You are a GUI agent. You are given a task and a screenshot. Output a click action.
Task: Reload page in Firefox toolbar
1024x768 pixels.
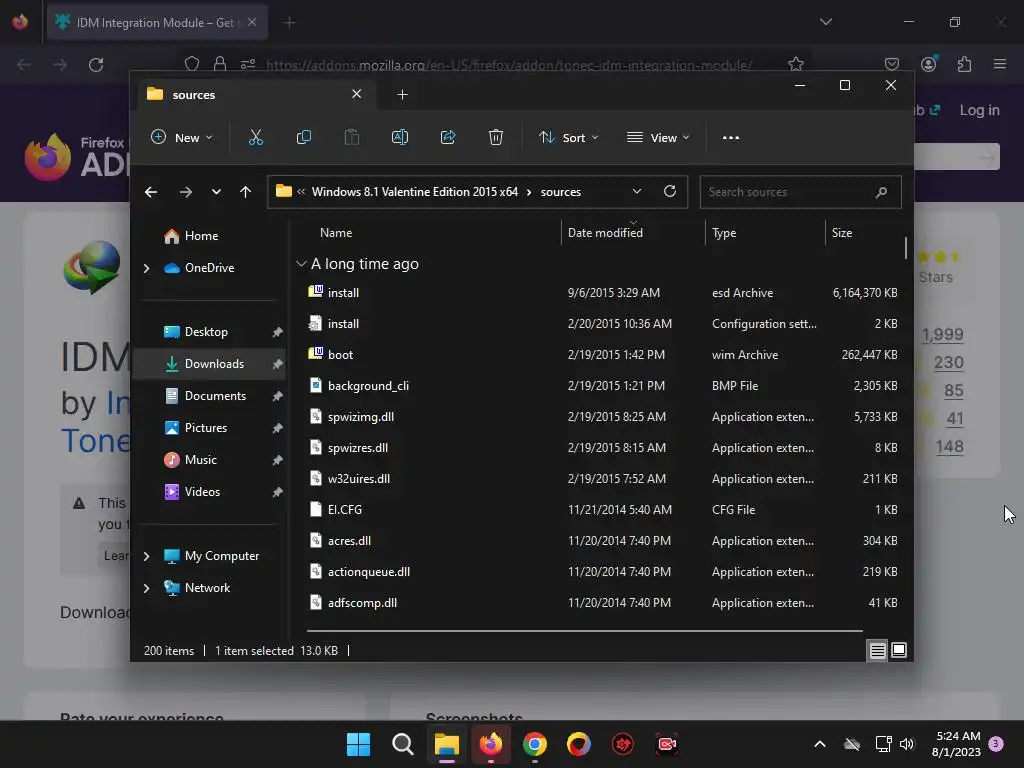pos(96,65)
